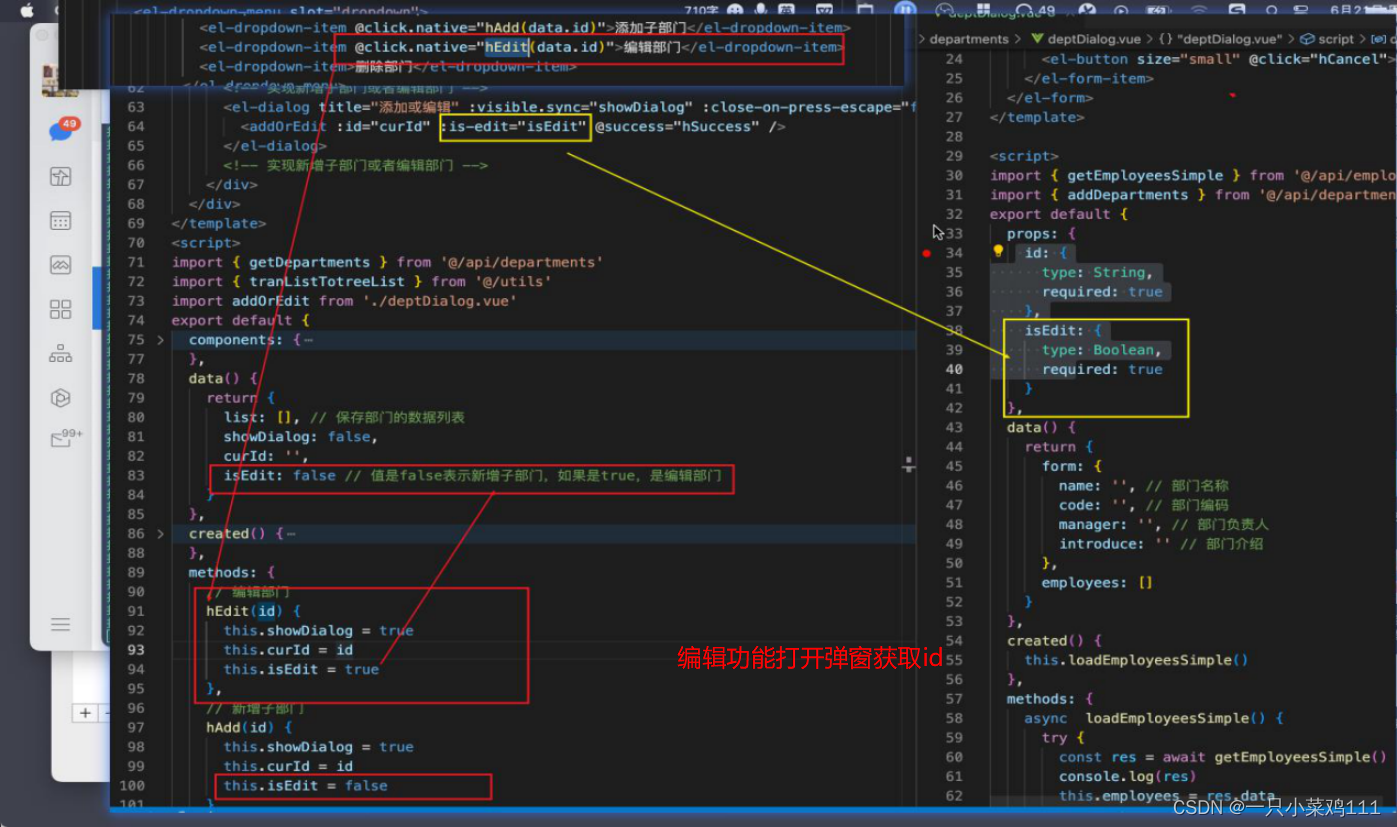Click 'this.loadEmployeesSimple()' on line 55
Viewport: 1397px width, 827px height.
coord(1136,660)
